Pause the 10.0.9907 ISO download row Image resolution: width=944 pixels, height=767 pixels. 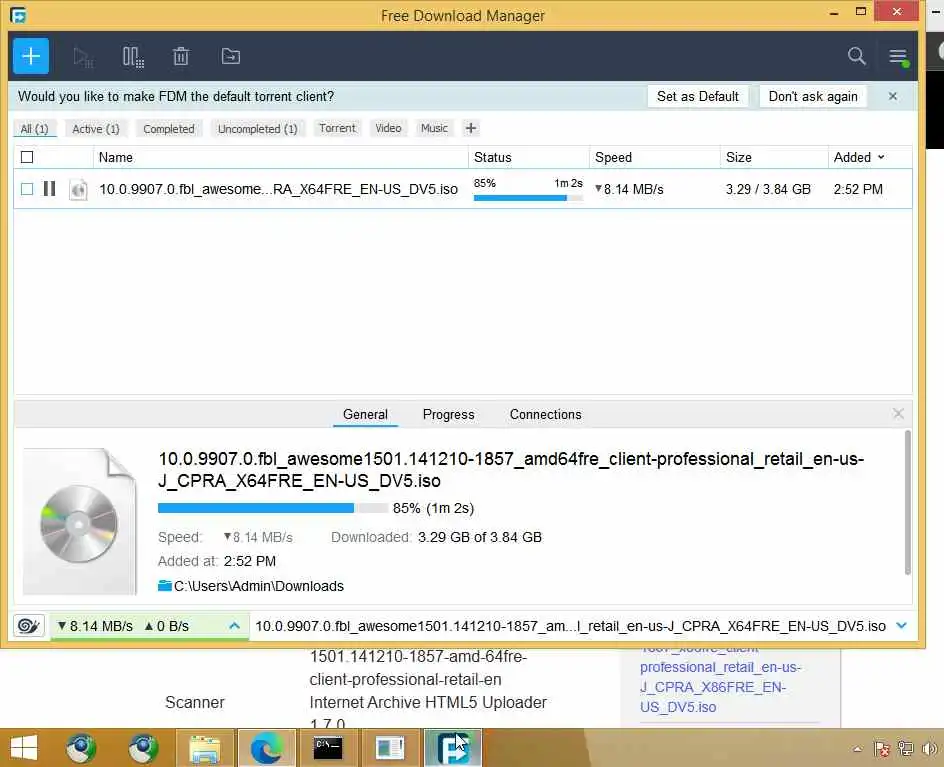[x=49, y=189]
